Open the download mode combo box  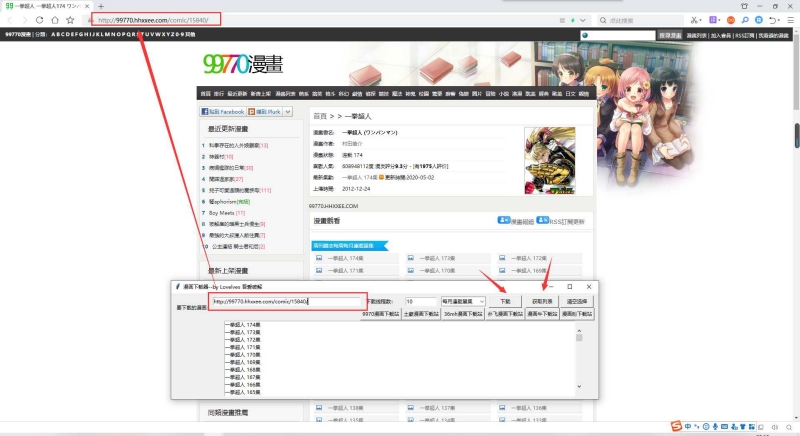pos(465,301)
